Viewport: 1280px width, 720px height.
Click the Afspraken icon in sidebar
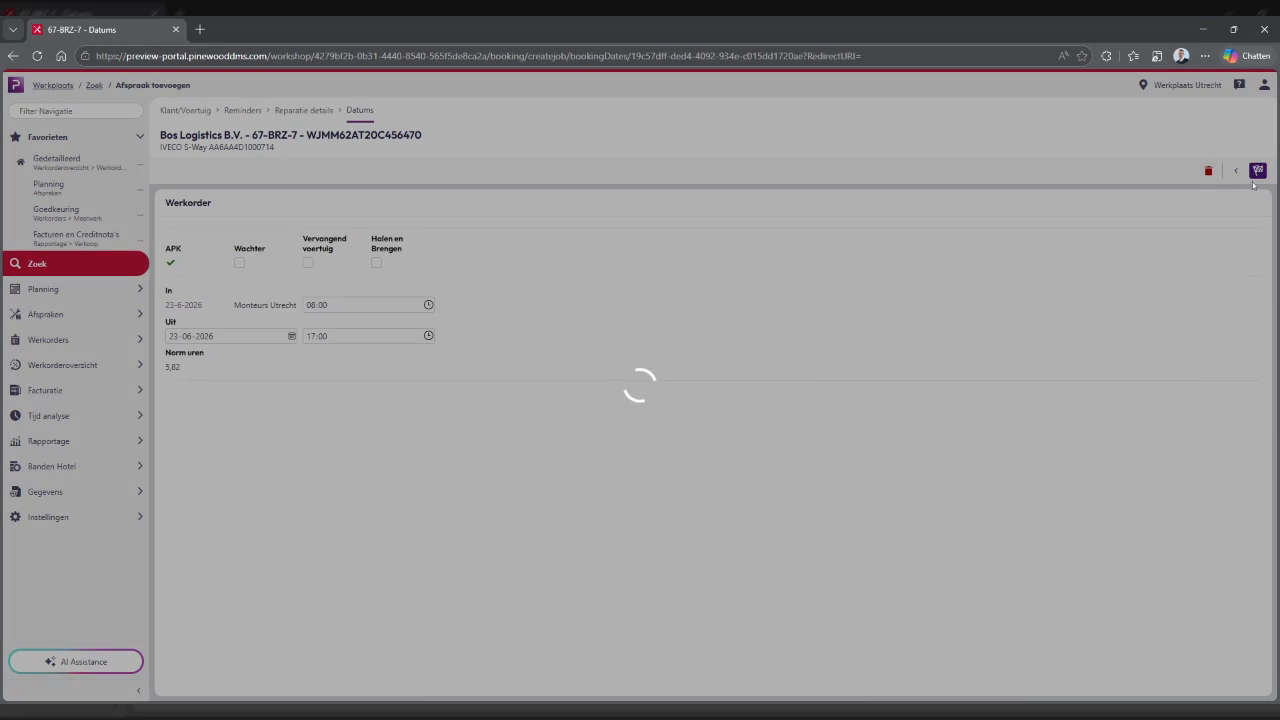coord(15,314)
